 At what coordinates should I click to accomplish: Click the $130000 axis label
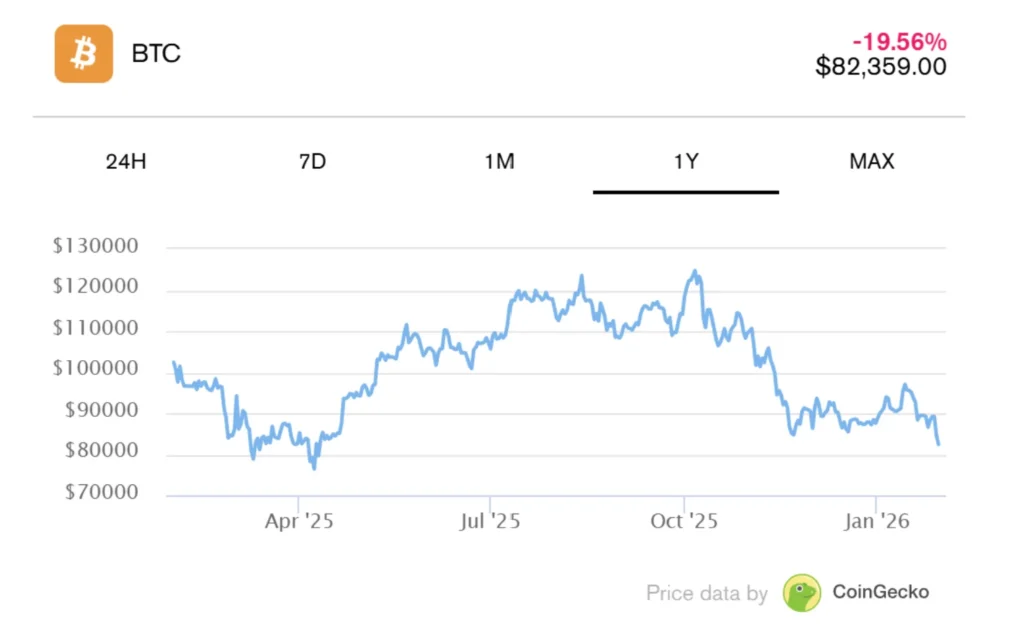tap(95, 245)
